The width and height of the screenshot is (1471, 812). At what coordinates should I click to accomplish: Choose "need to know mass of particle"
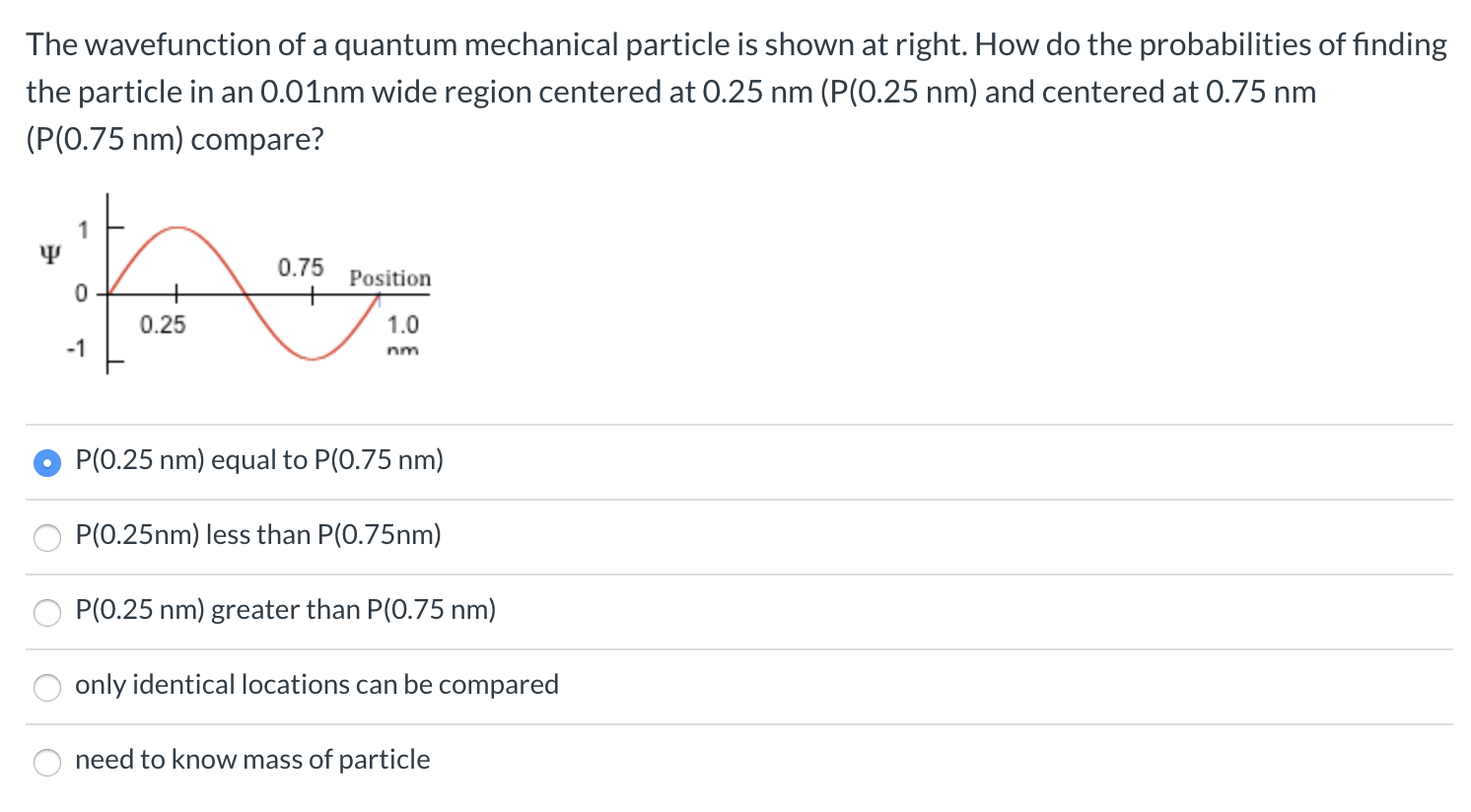point(46,763)
